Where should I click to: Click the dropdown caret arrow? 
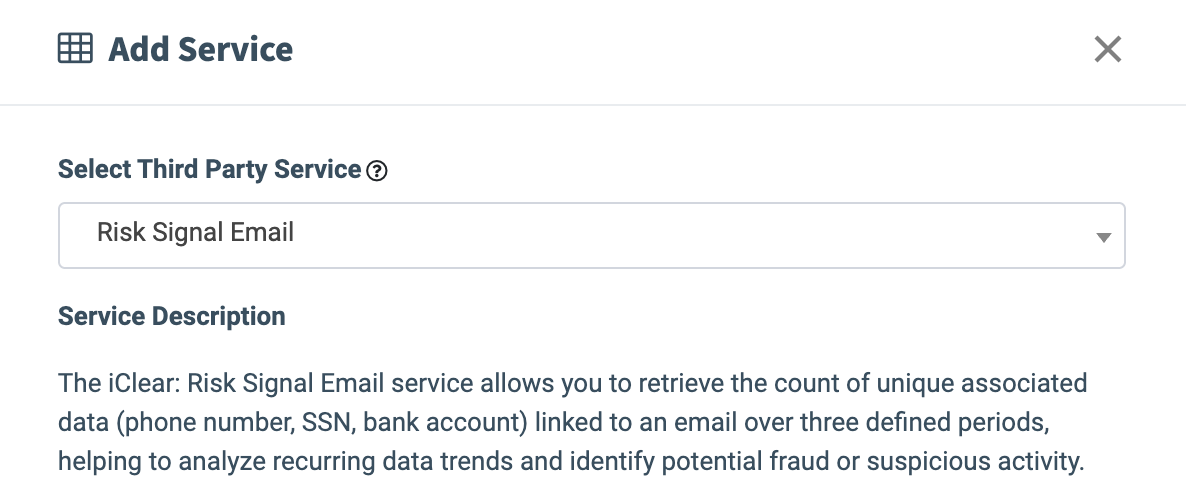pos(1103,237)
